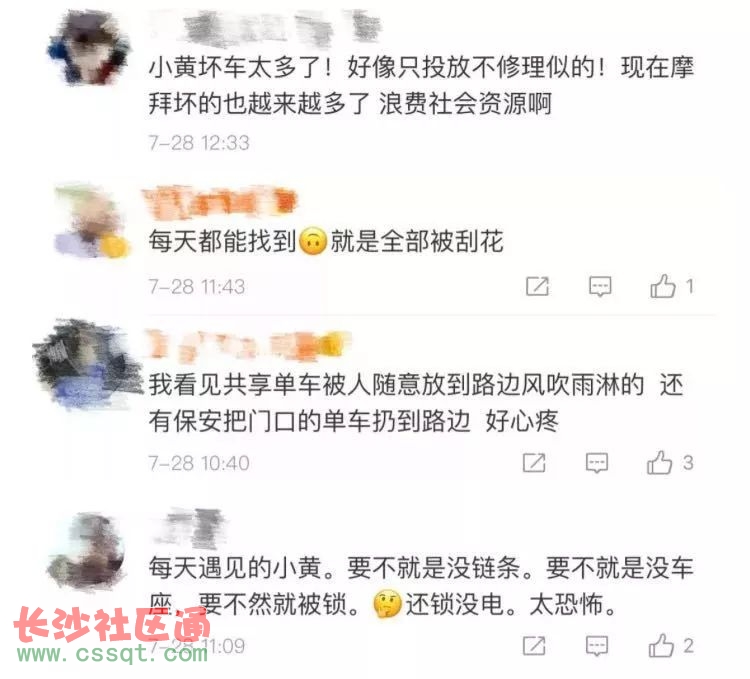
Task: Click the www.cssqt.com watermark link
Action: (x=113, y=653)
